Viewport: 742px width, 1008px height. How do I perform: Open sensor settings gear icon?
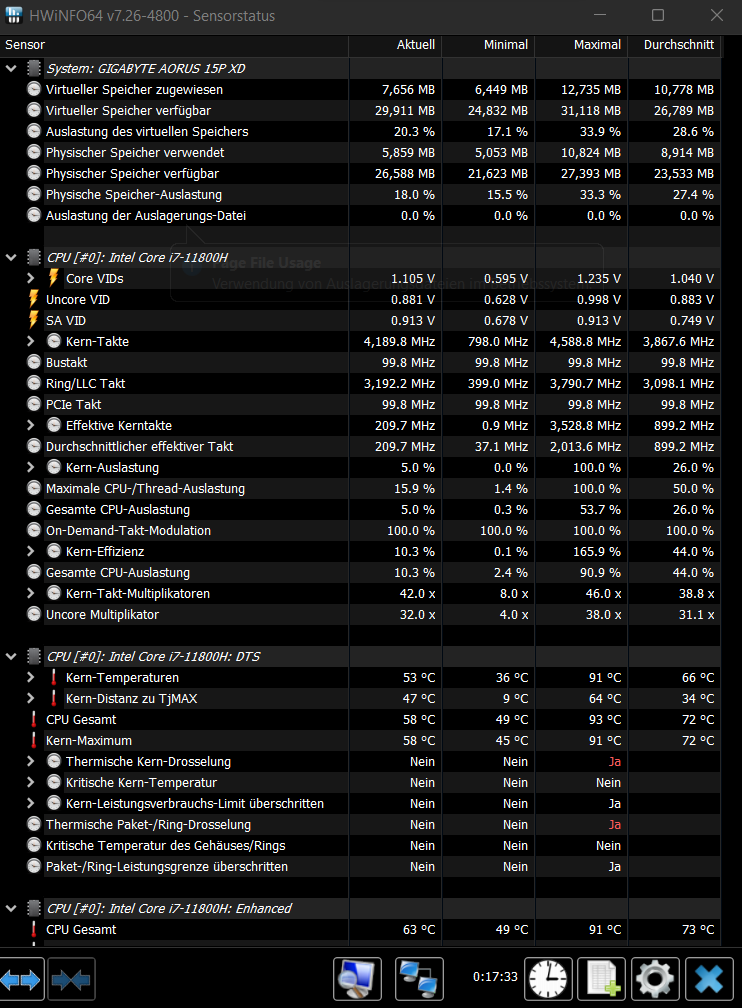coord(655,979)
